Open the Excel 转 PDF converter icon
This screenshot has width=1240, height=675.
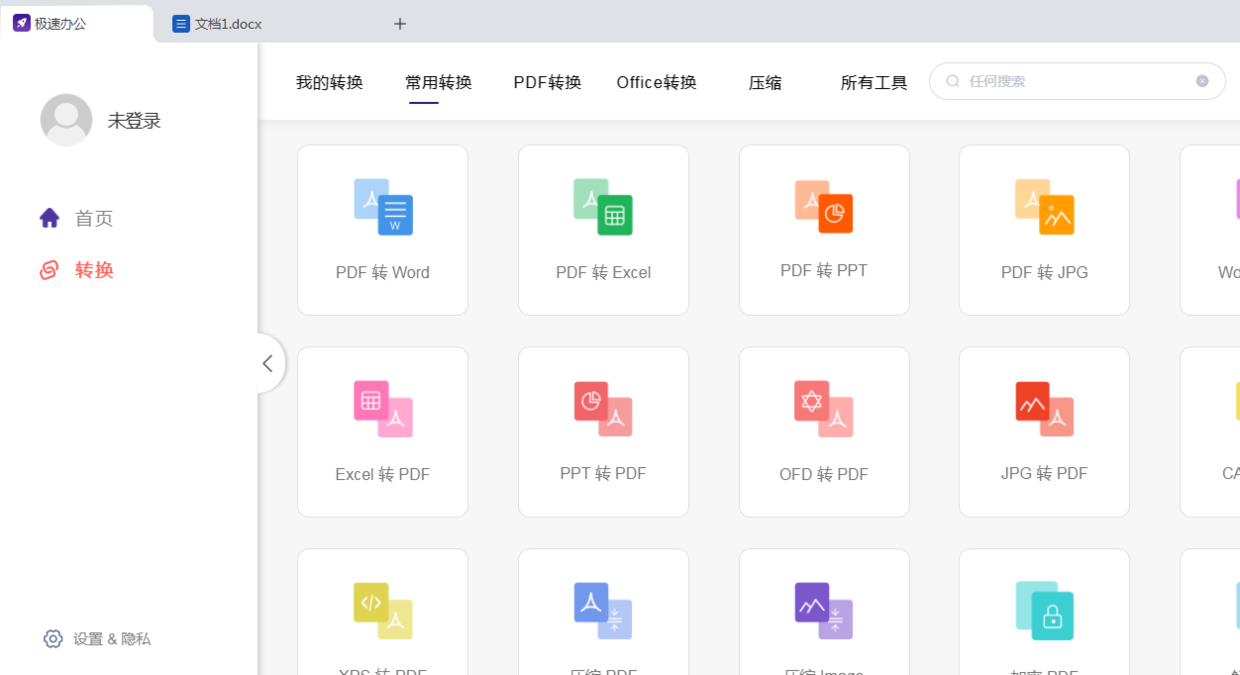pyautogui.click(x=383, y=409)
